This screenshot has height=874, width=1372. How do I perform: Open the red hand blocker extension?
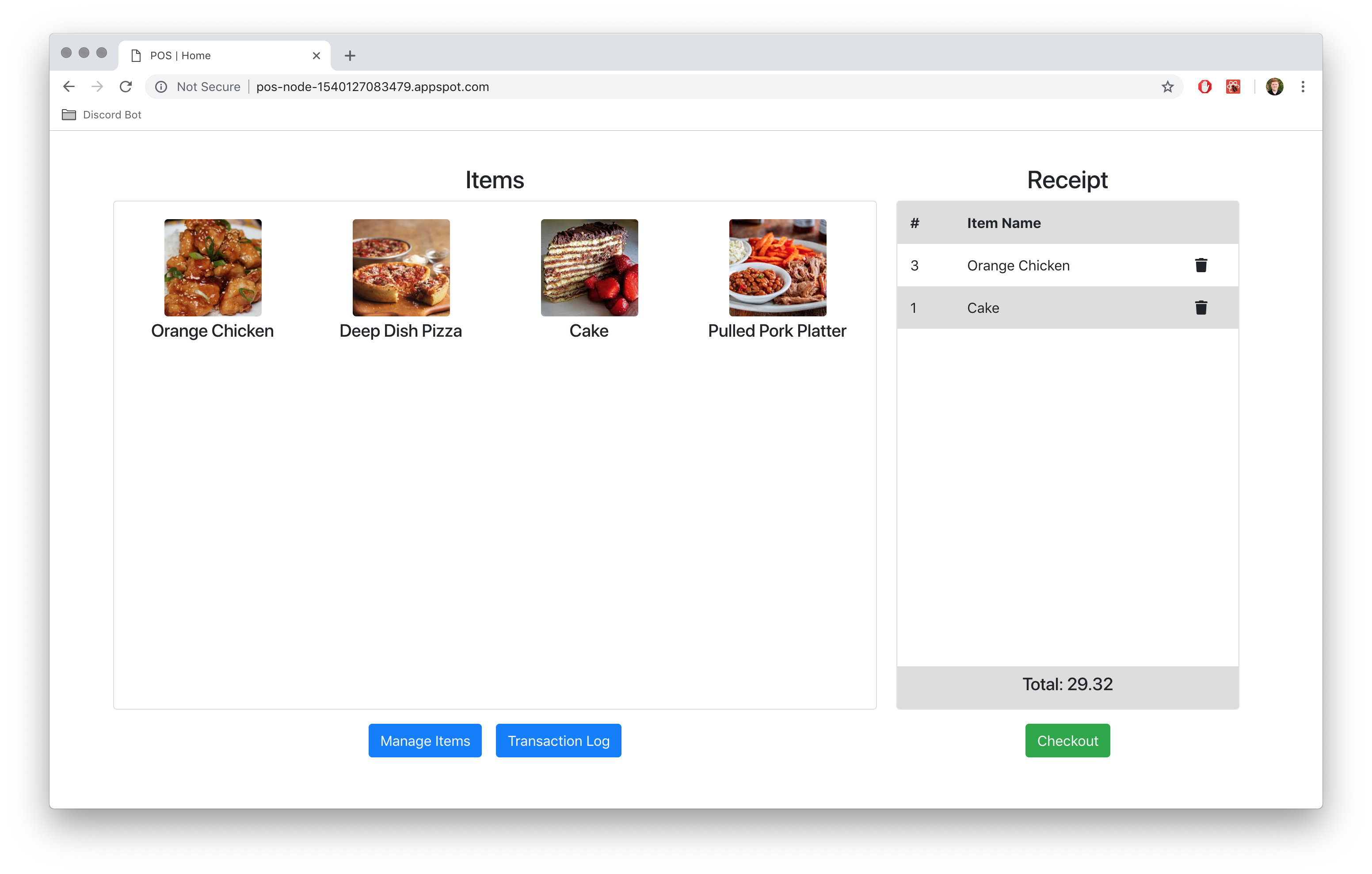point(1204,87)
